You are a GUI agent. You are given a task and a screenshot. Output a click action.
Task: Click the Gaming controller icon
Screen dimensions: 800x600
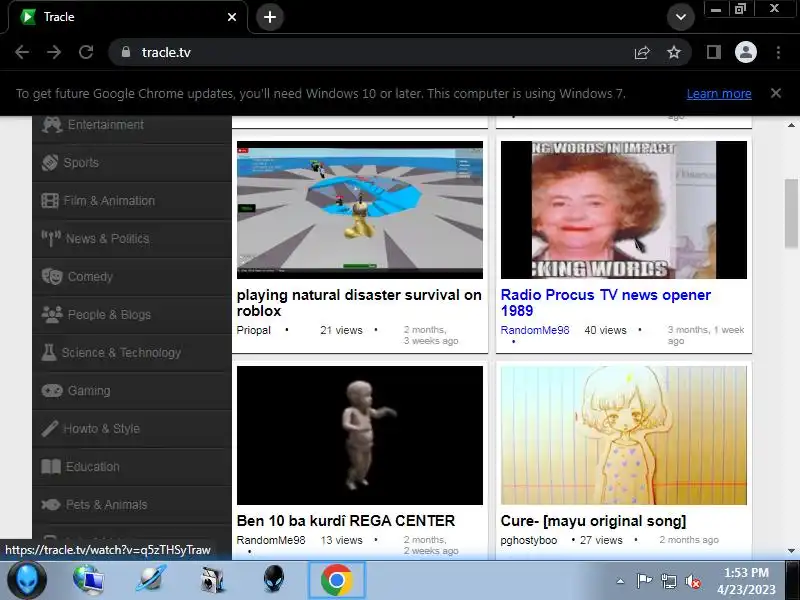tap(52, 391)
